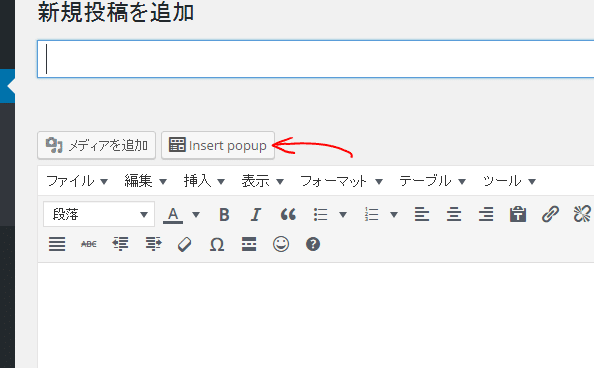The width and height of the screenshot is (594, 368).
Task: Click the insert link chain icon
Action: point(550,215)
